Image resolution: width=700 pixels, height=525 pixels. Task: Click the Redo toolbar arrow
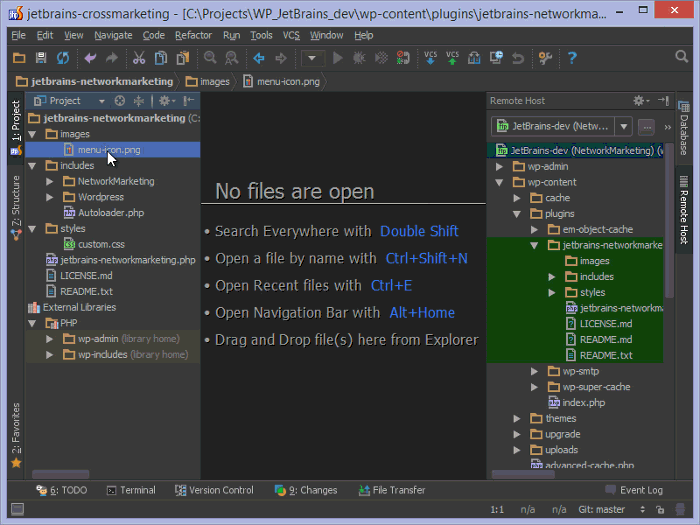click(x=112, y=58)
